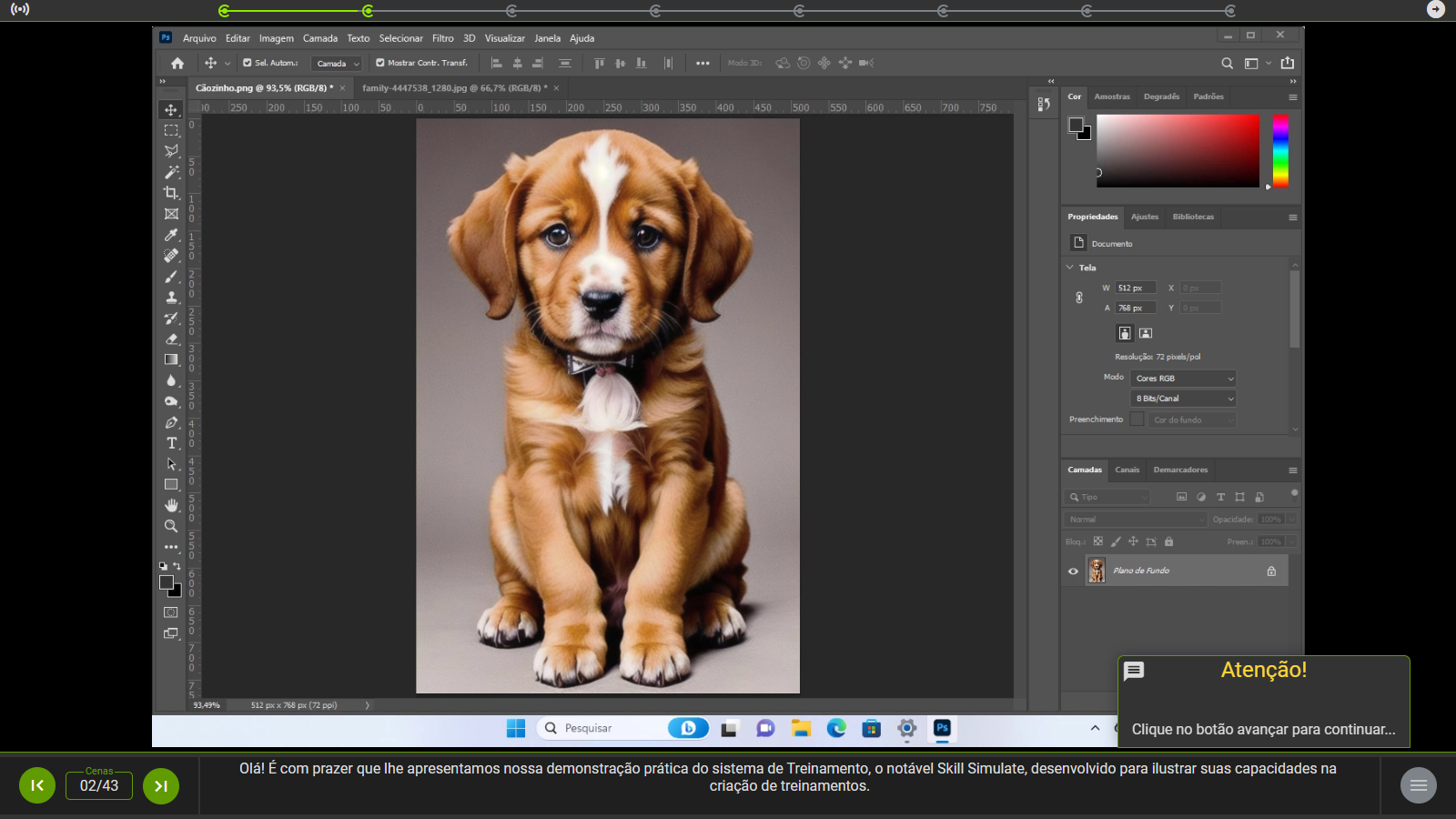Open the Cores RGB mode dropdown

click(1184, 379)
